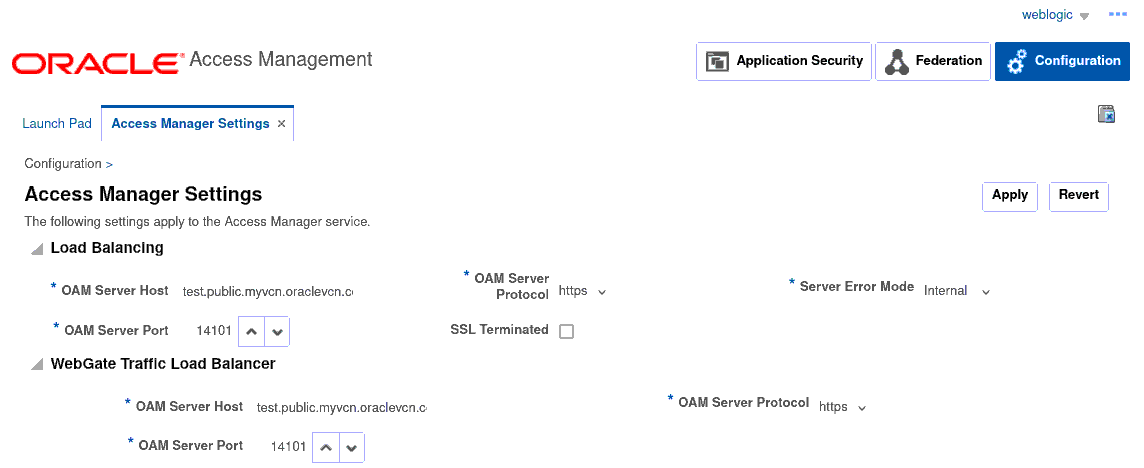This screenshot has width=1144, height=468.
Task: Decrease Load Balancing OAM Server Port value
Action: click(x=277, y=331)
